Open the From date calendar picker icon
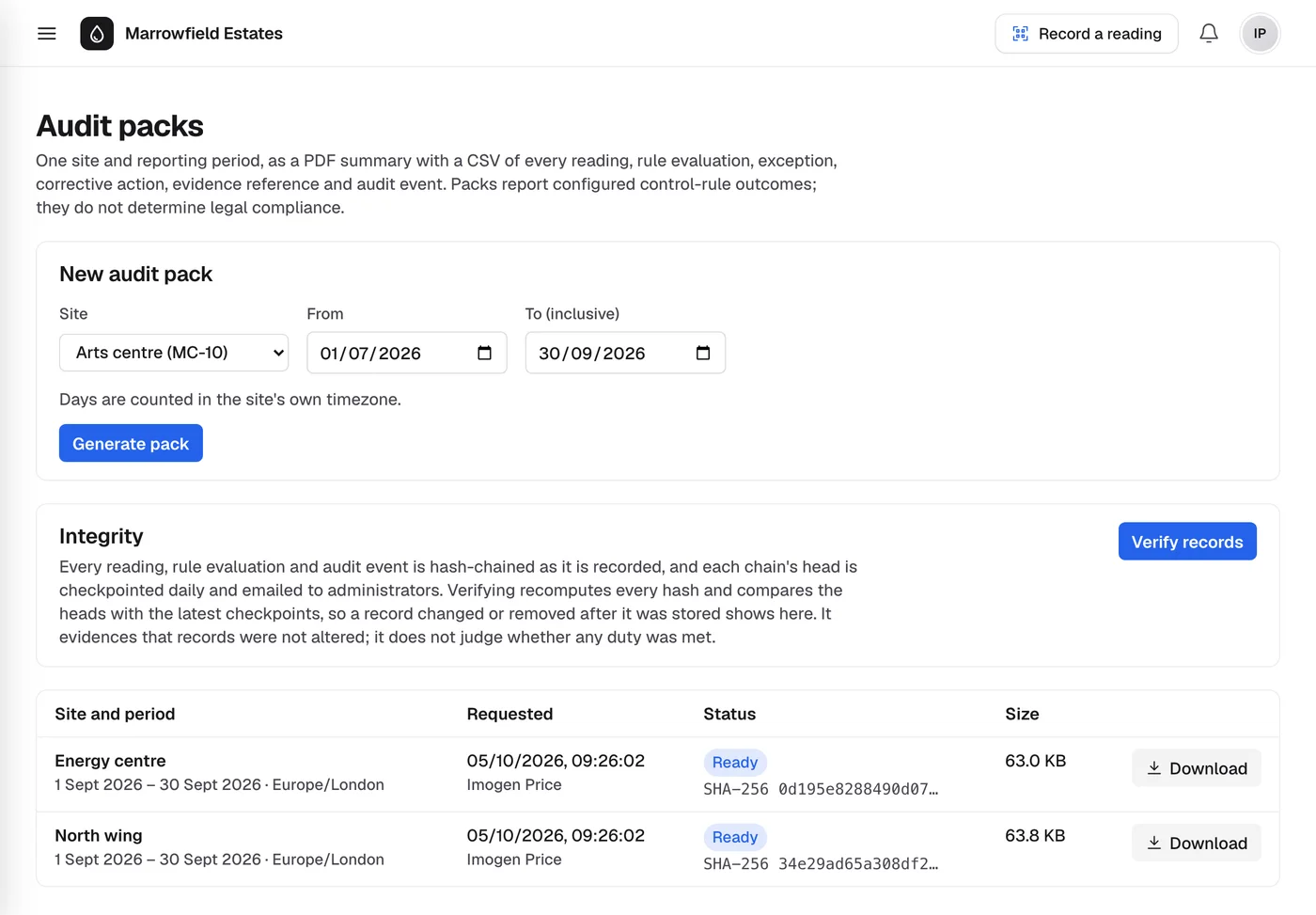The width and height of the screenshot is (1316, 915). (x=484, y=353)
